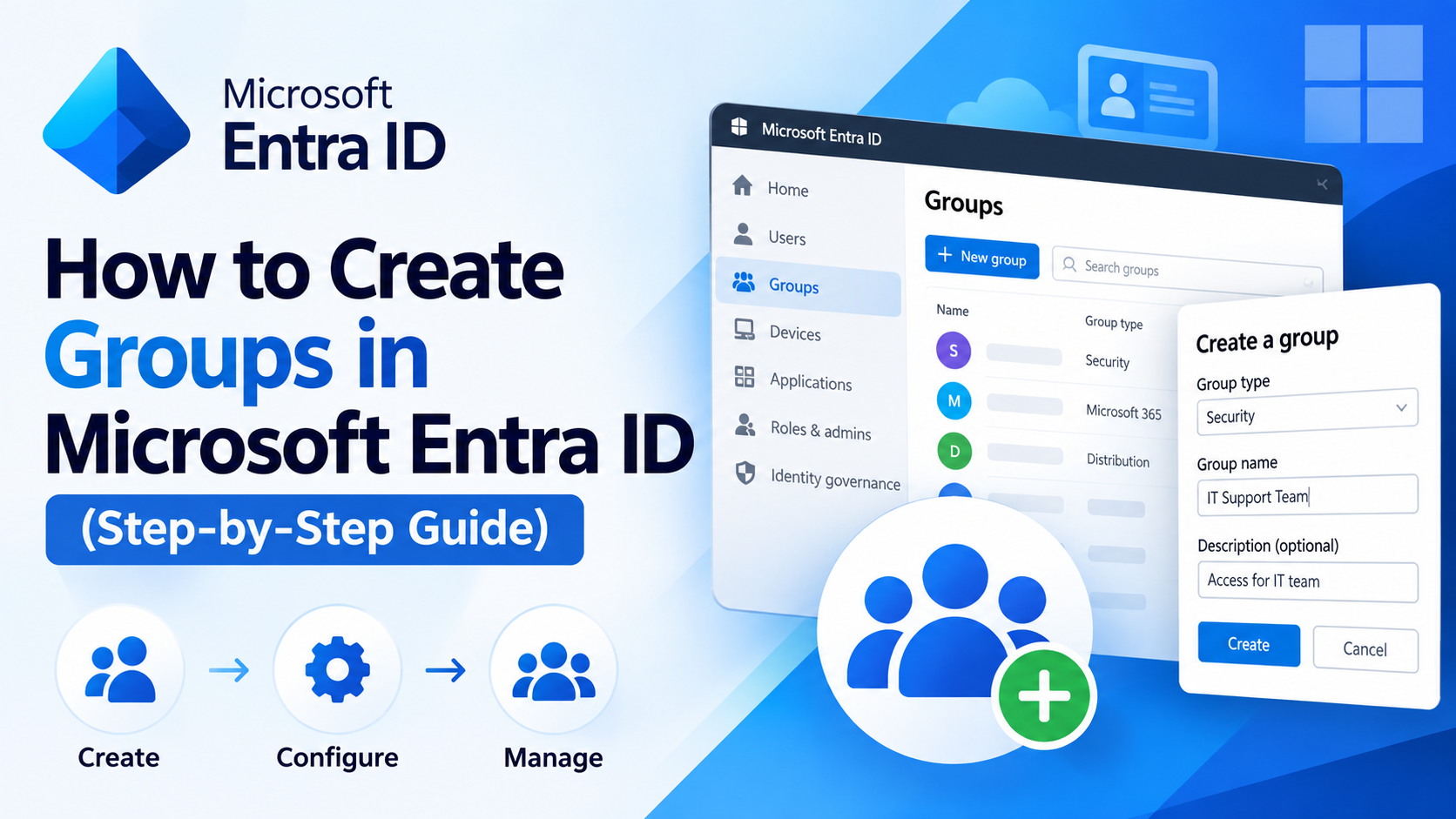Click the Home house icon in sidebar
1456x819 pixels.
pos(742,185)
